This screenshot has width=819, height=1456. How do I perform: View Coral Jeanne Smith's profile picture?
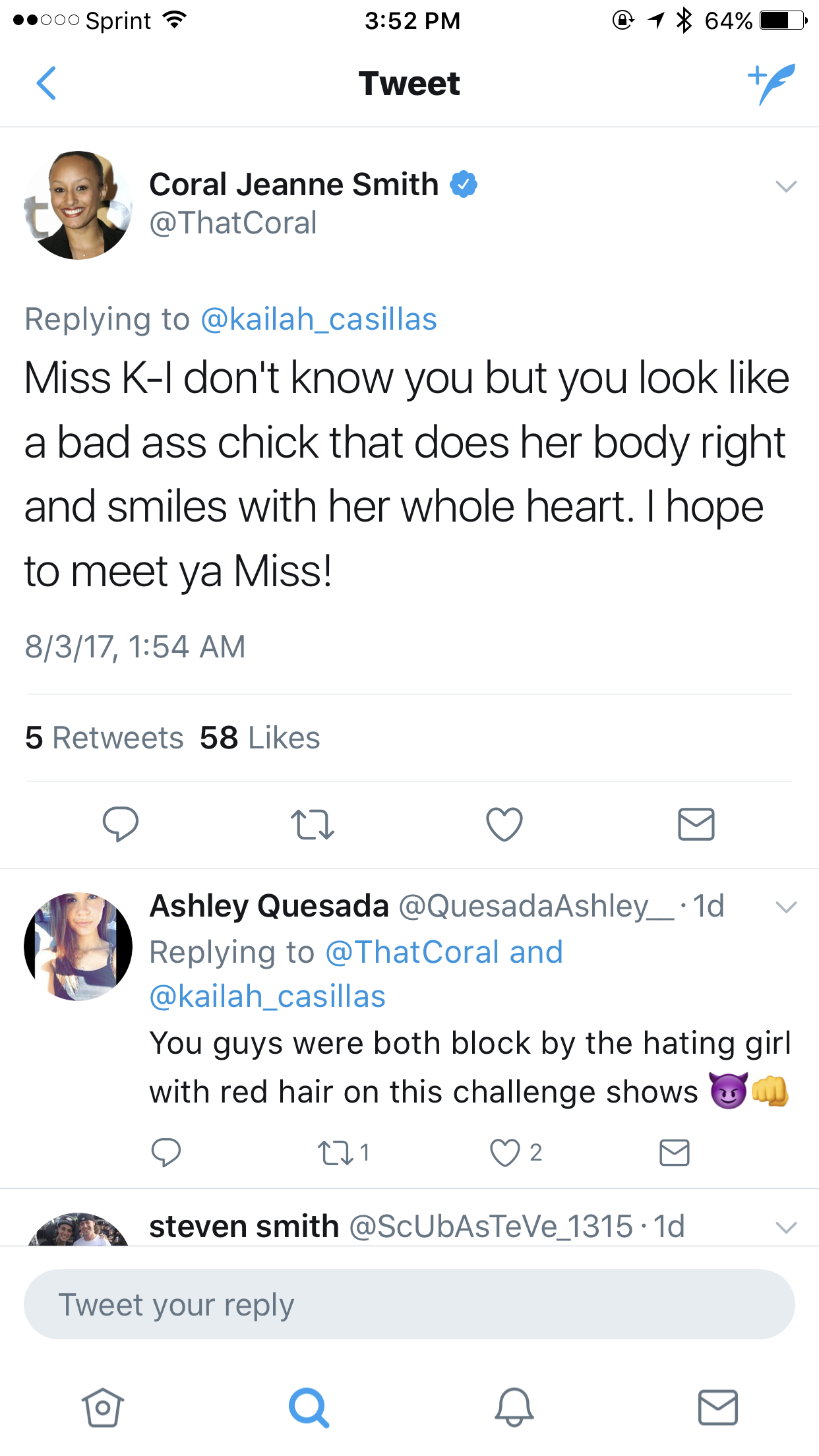(x=78, y=205)
